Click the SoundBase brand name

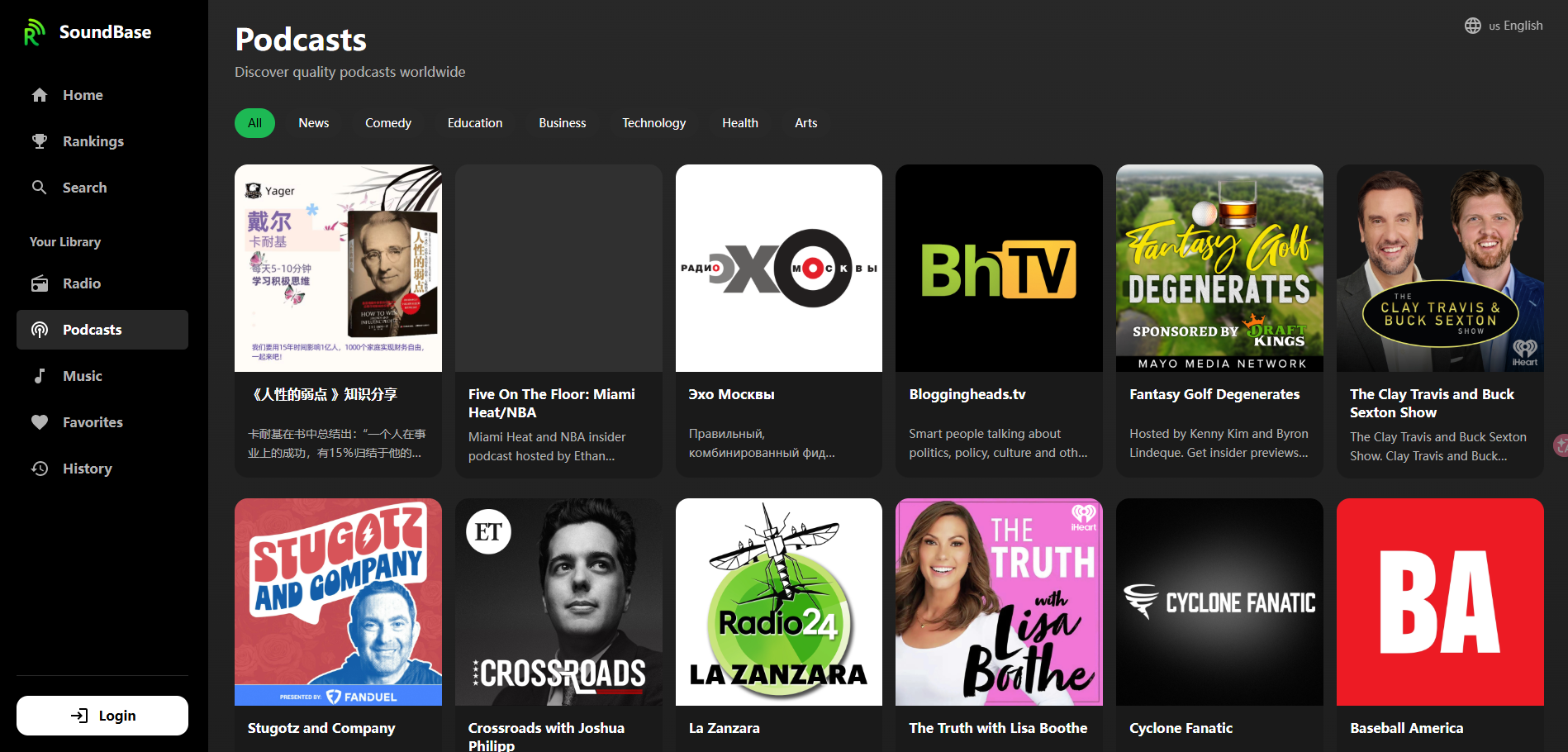[105, 32]
